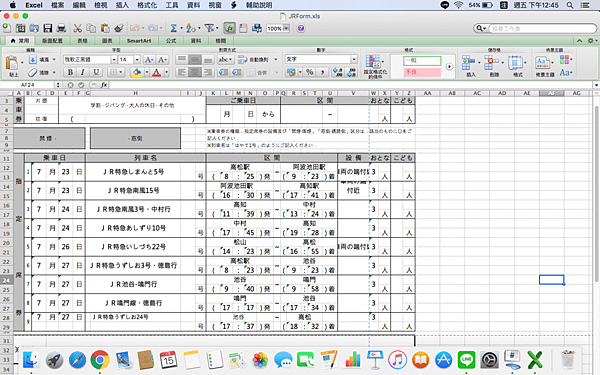
Task: Increase font size with larger A
Action: pos(149,59)
